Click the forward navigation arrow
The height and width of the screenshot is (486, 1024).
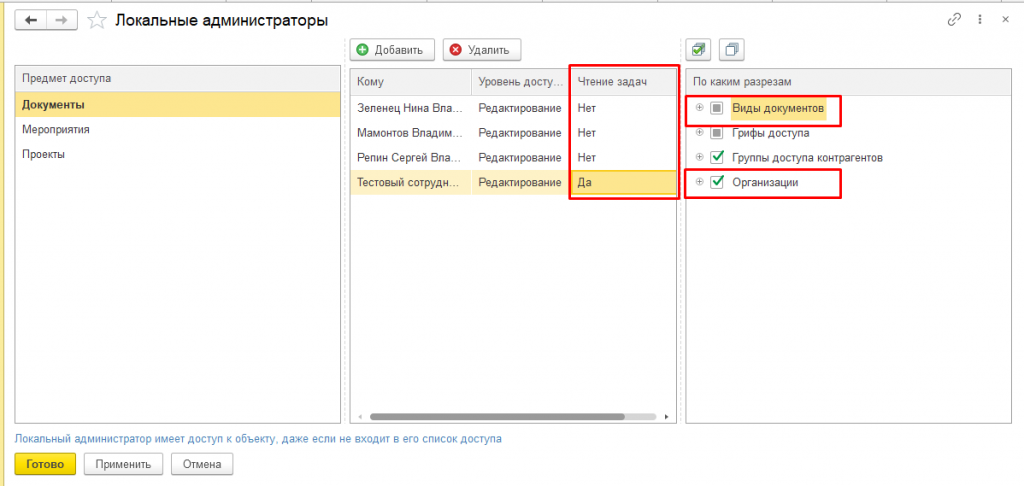[61, 20]
